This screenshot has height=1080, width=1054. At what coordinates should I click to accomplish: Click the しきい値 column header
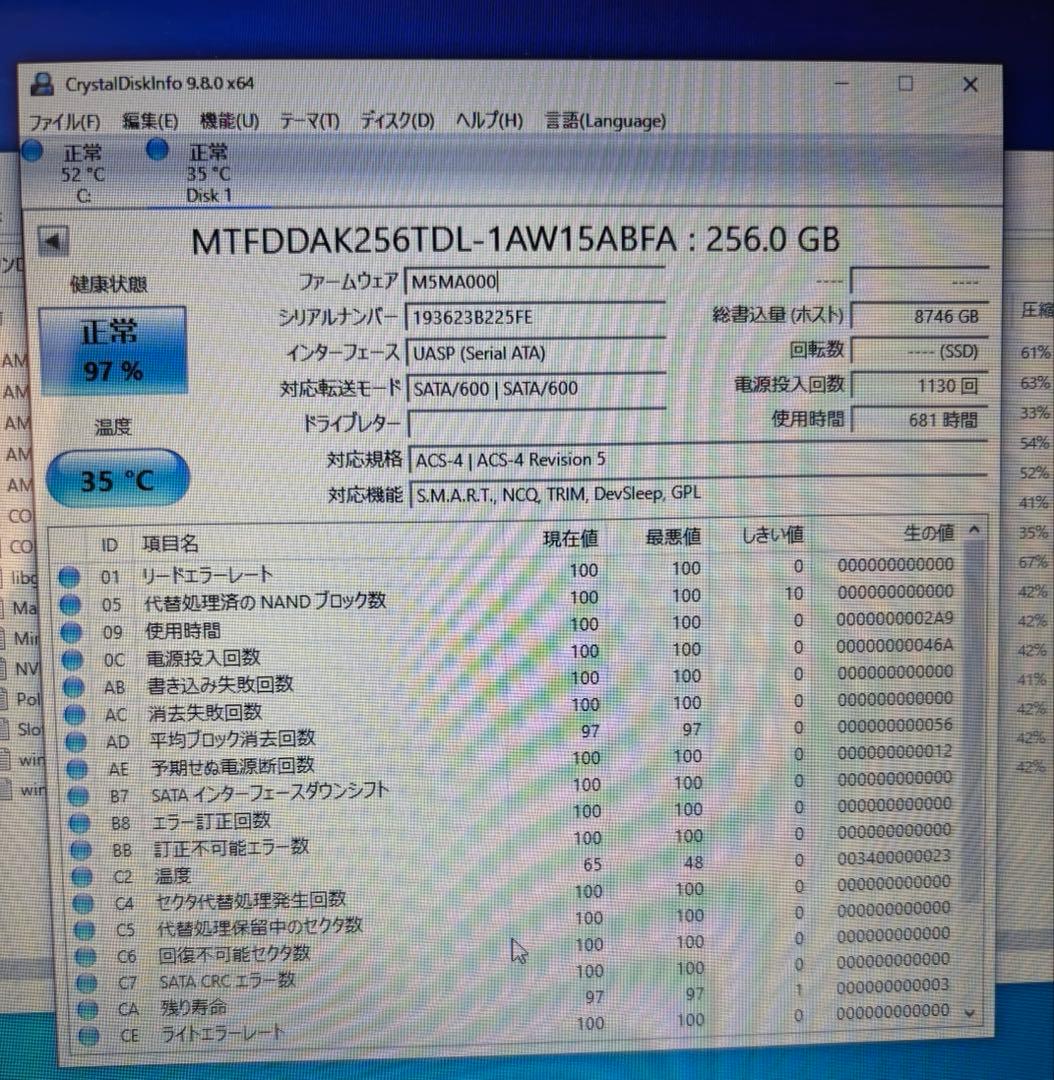click(772, 534)
